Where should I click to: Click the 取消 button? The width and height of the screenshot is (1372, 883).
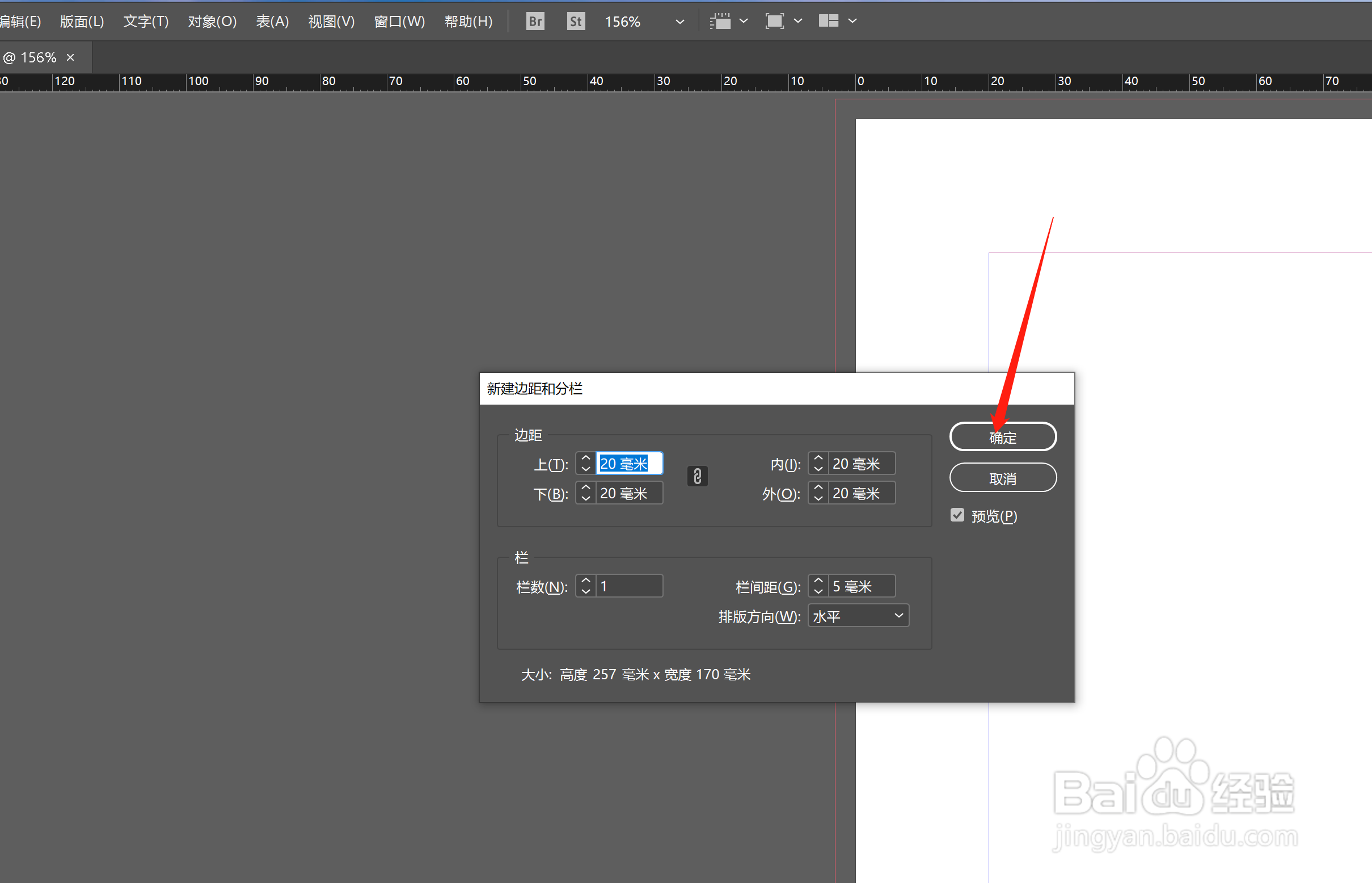(1003, 478)
